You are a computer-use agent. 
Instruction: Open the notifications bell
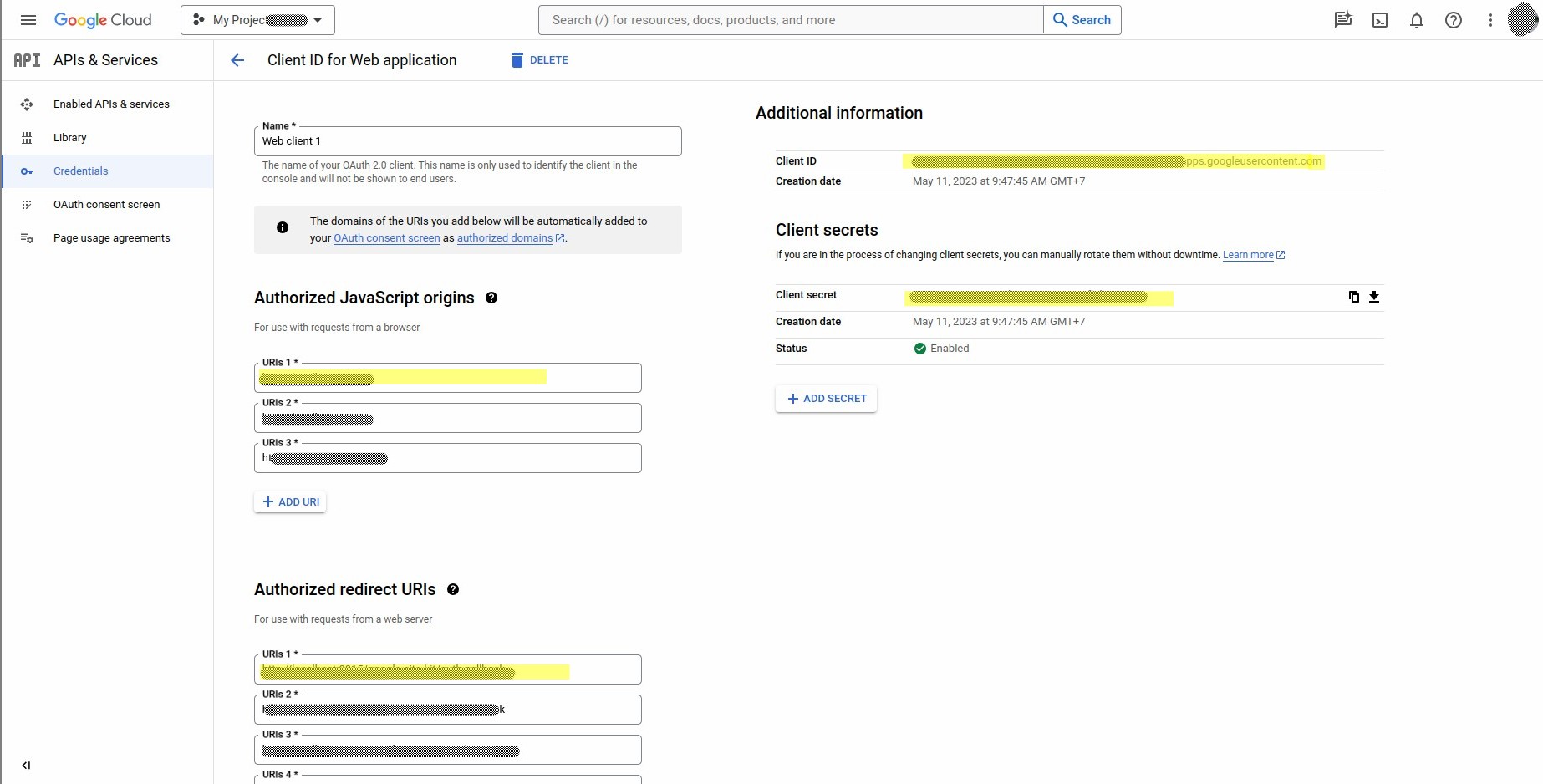pyautogui.click(x=1416, y=19)
